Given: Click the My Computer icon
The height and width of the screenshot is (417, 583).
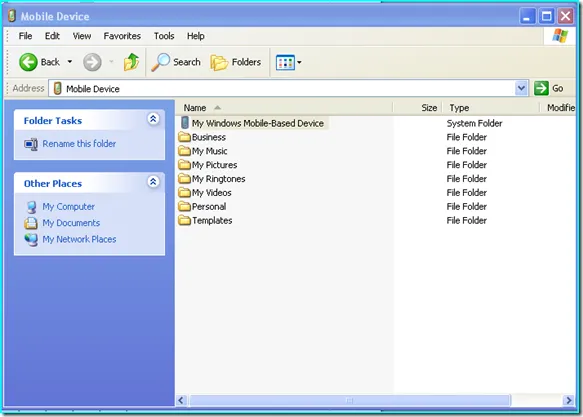Looking at the screenshot, I should [x=32, y=207].
